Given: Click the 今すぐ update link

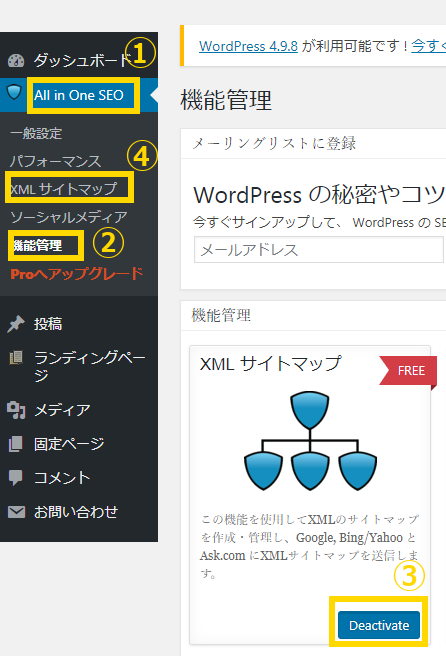Looking at the screenshot, I should pyautogui.click(x=428, y=46).
